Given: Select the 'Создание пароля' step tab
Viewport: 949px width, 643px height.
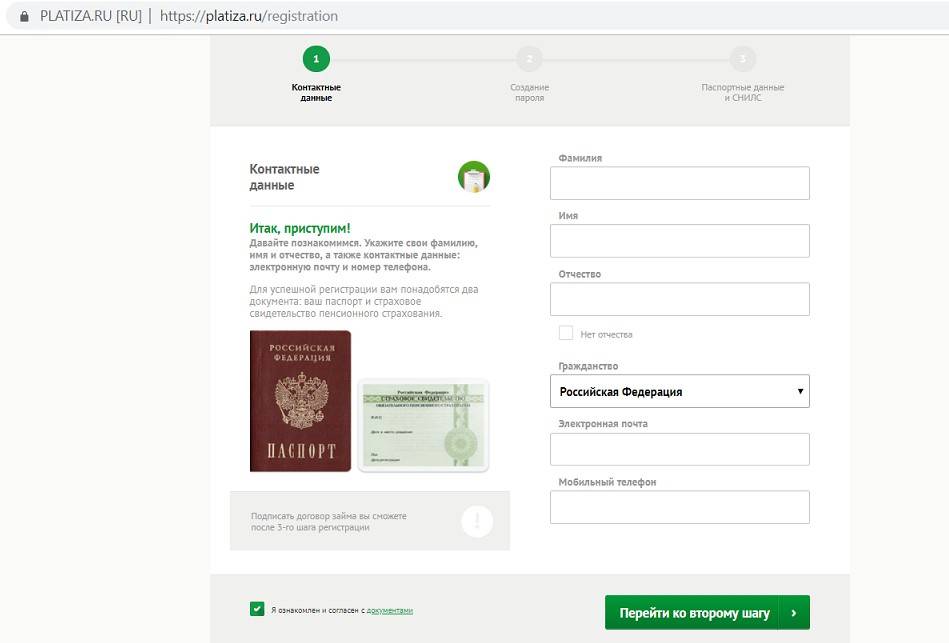Looking at the screenshot, I should click(529, 93).
